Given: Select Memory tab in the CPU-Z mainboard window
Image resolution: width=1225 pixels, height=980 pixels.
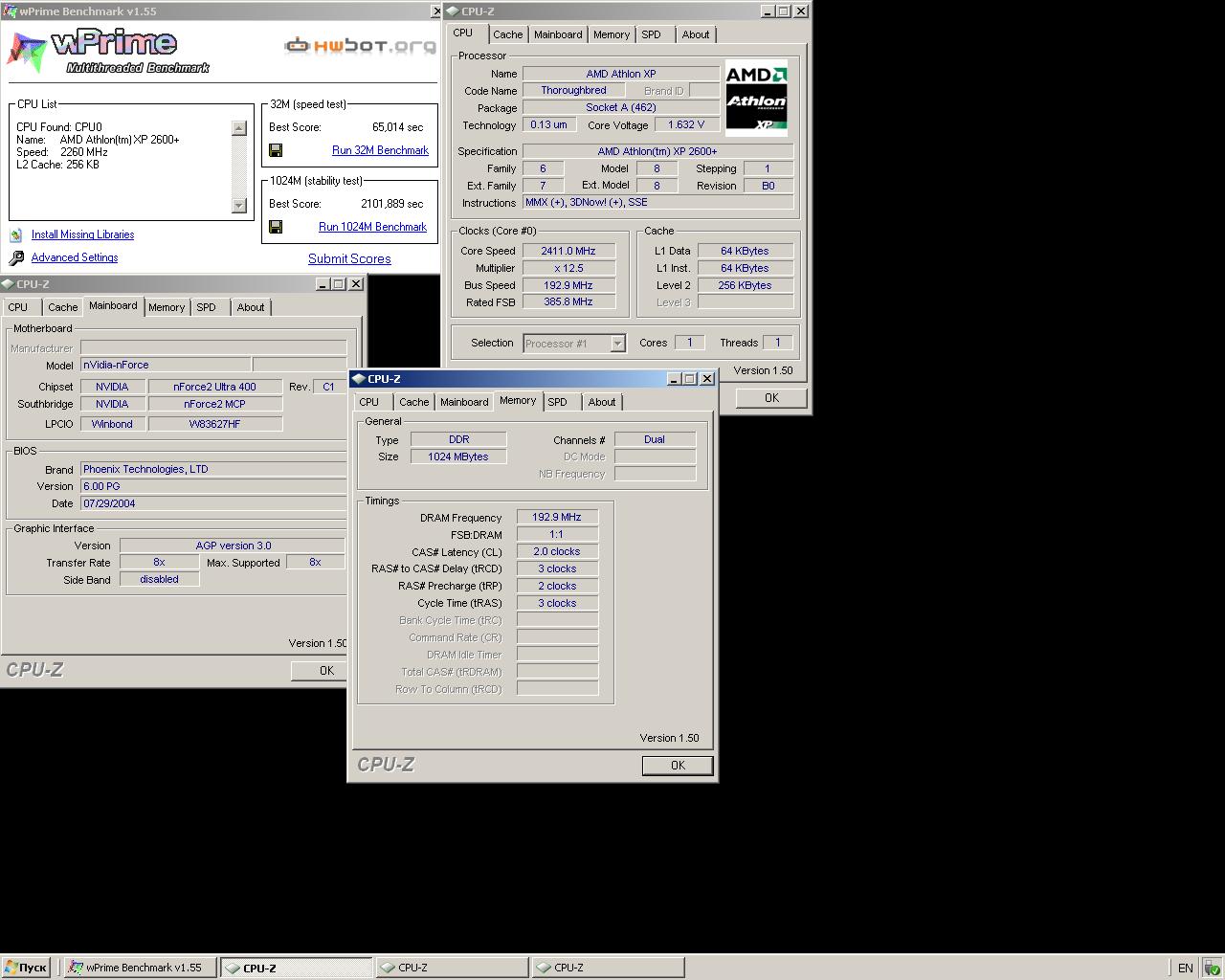Looking at the screenshot, I should pos(167,307).
